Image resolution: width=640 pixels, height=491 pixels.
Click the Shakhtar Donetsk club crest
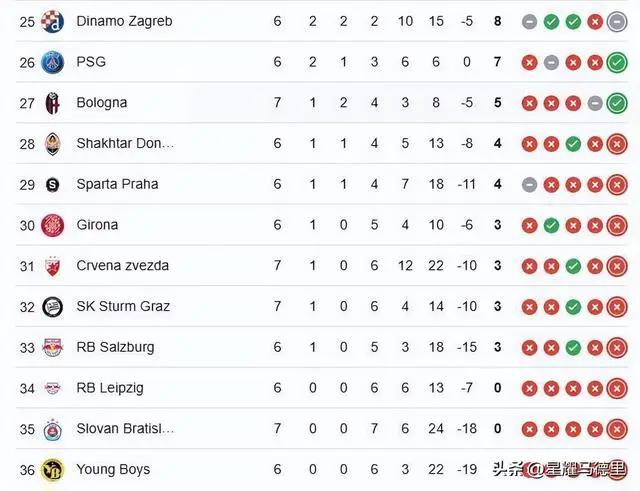click(53, 144)
